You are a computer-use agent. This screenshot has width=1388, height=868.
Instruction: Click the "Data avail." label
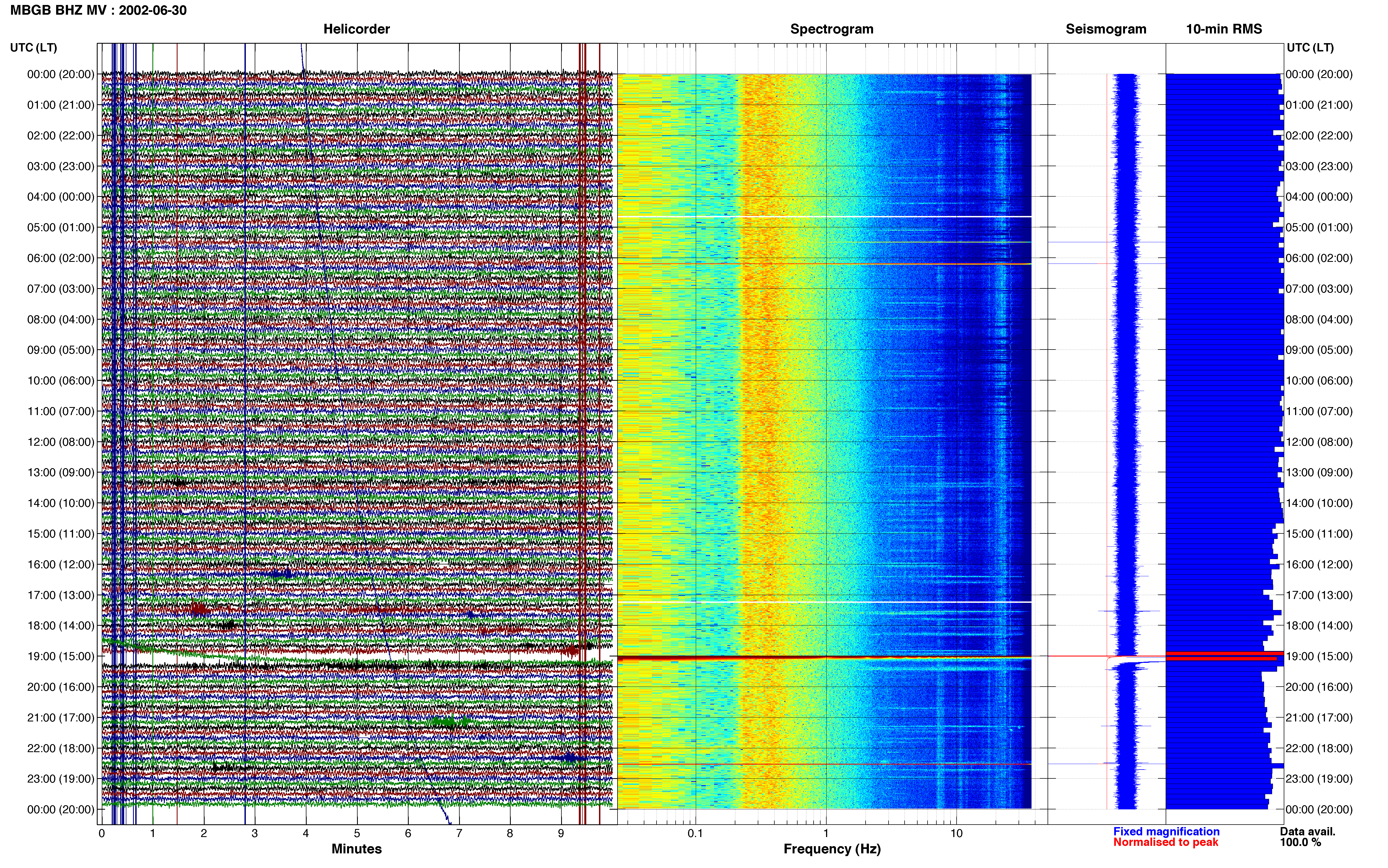[x=1308, y=831]
